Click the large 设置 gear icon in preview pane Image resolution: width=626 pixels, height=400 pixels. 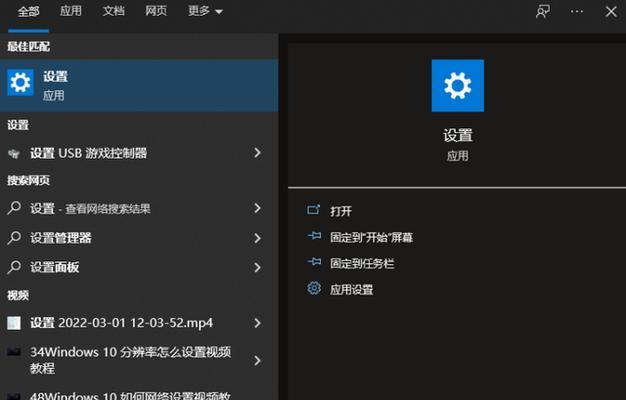pos(458,86)
